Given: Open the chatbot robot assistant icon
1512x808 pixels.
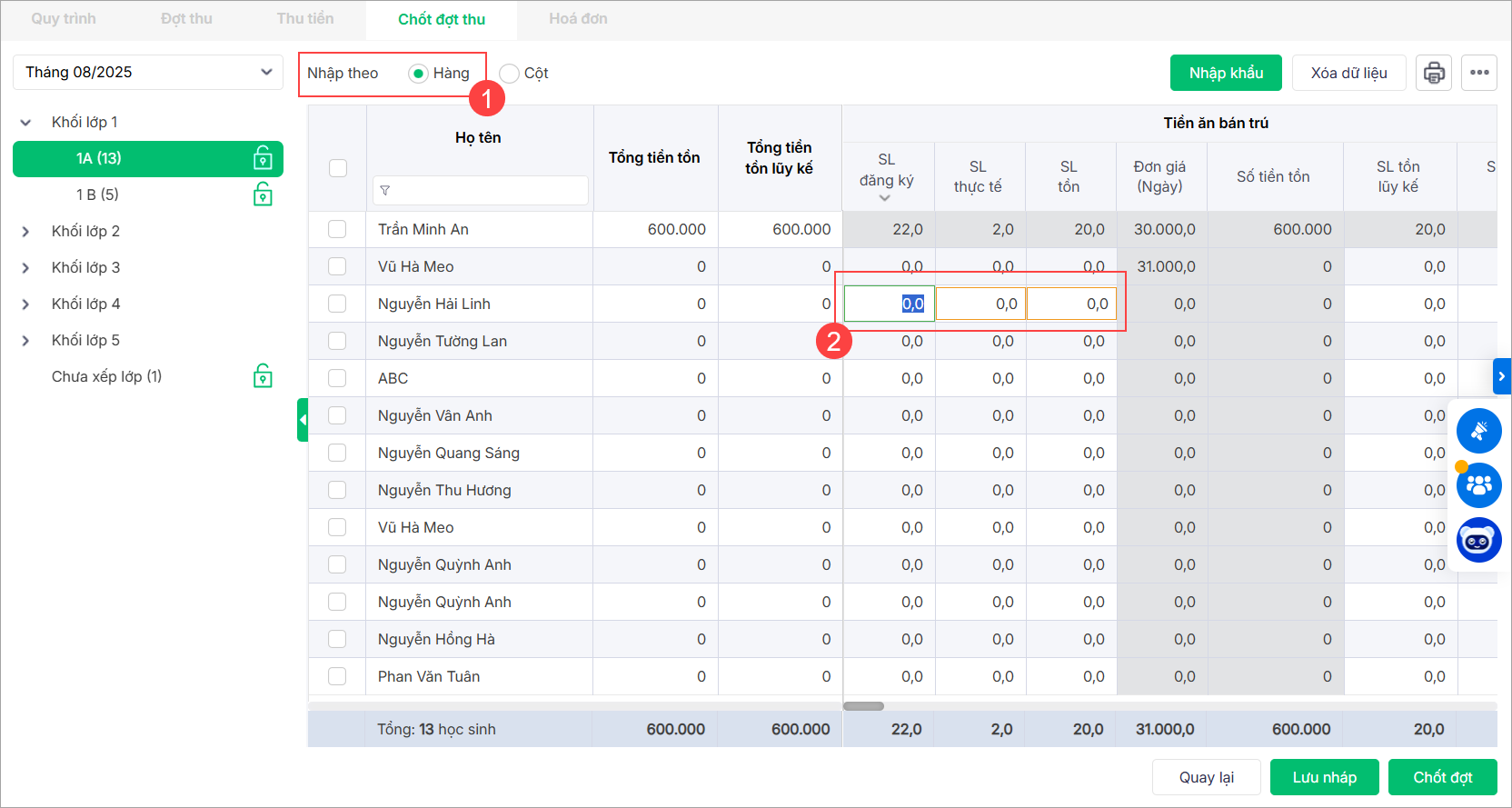Looking at the screenshot, I should click(x=1478, y=541).
